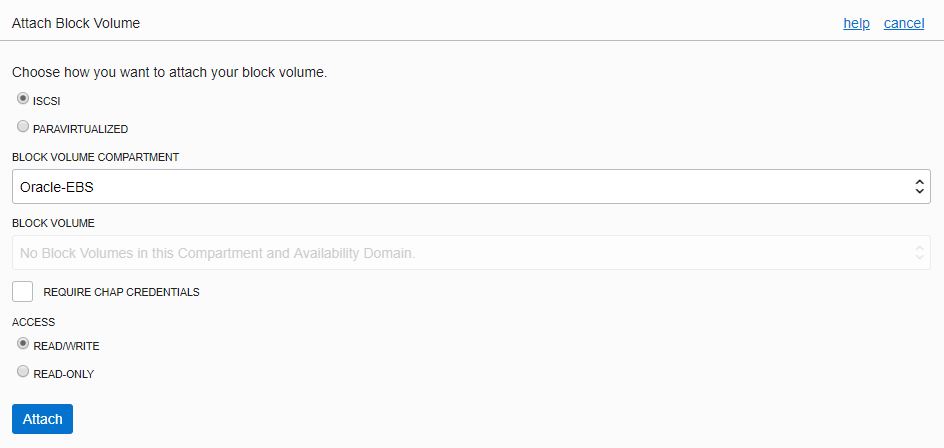
Task: Open the Oracle-EBS compartment dropdown
Action: point(471,187)
